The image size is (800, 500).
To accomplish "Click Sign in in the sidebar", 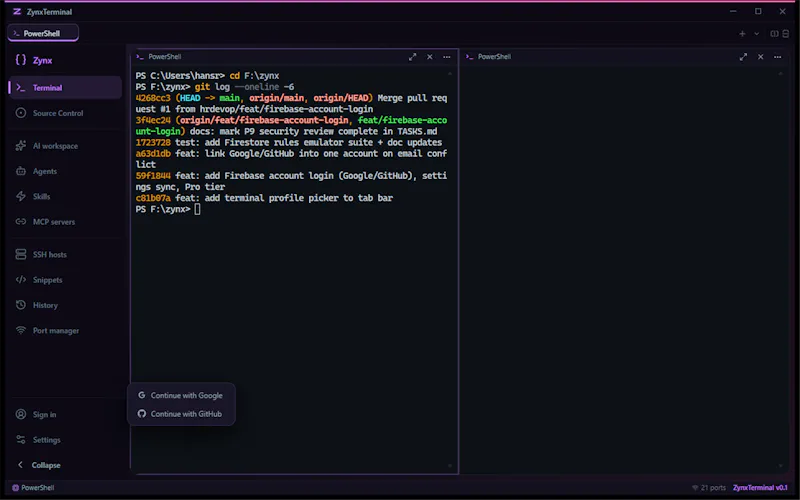I will coord(65,414).
